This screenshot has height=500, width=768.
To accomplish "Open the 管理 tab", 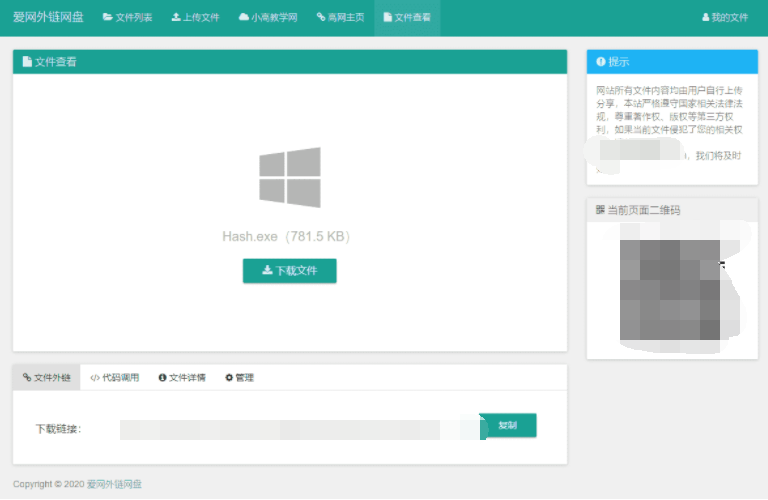I will 240,378.
